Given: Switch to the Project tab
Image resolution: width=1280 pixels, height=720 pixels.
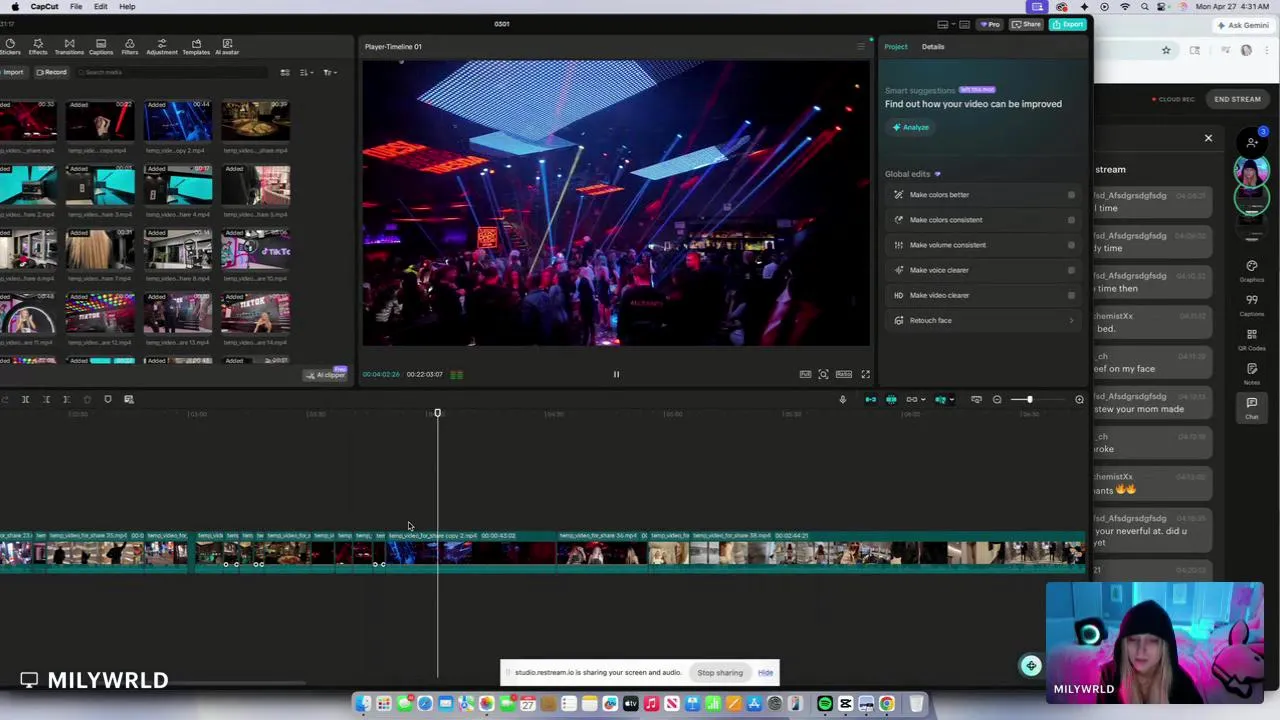Looking at the screenshot, I should point(896,46).
